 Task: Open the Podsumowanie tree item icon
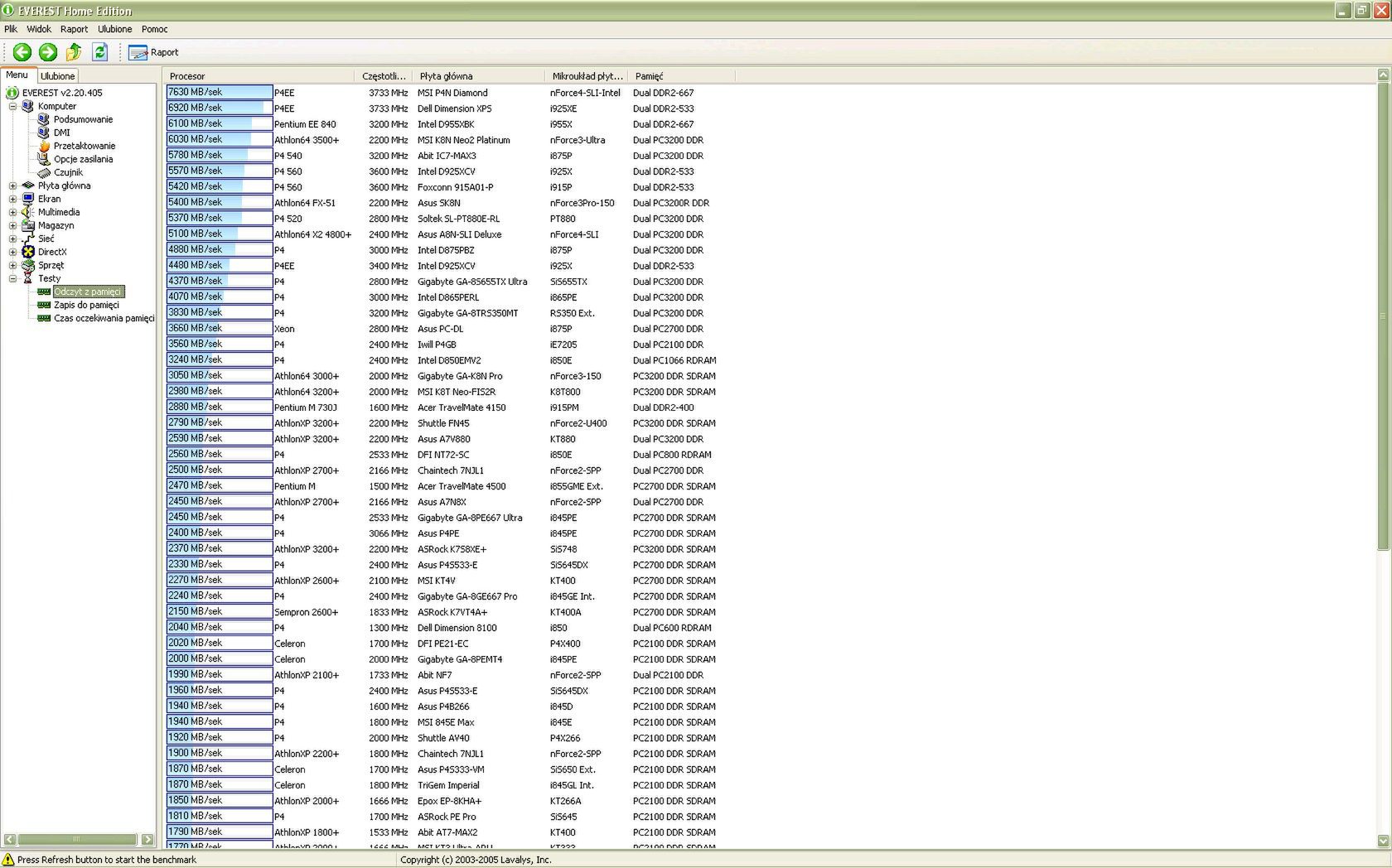(x=44, y=119)
